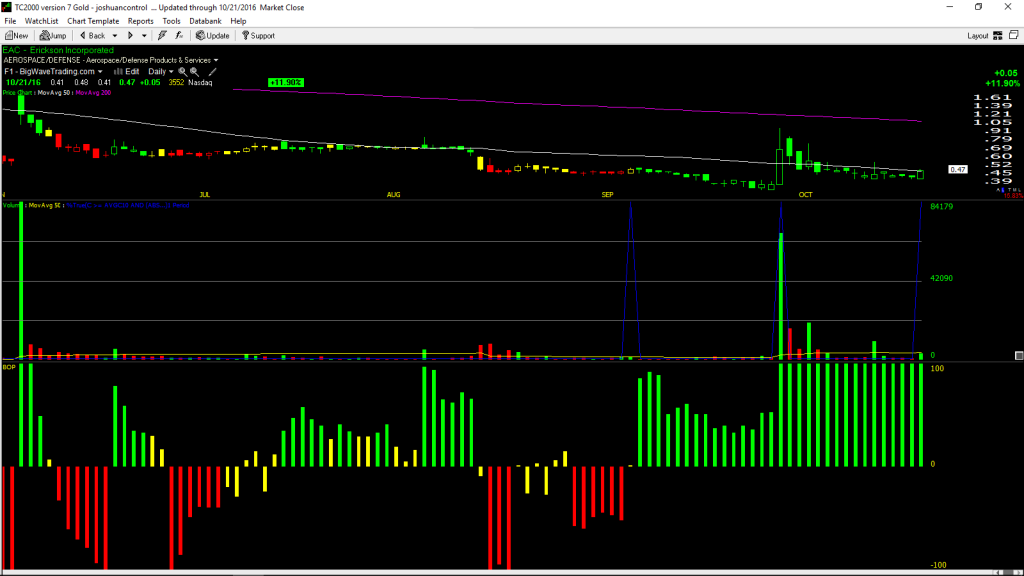Click the MovAvg 50 legend label
The image size is (1024, 576).
point(54,93)
